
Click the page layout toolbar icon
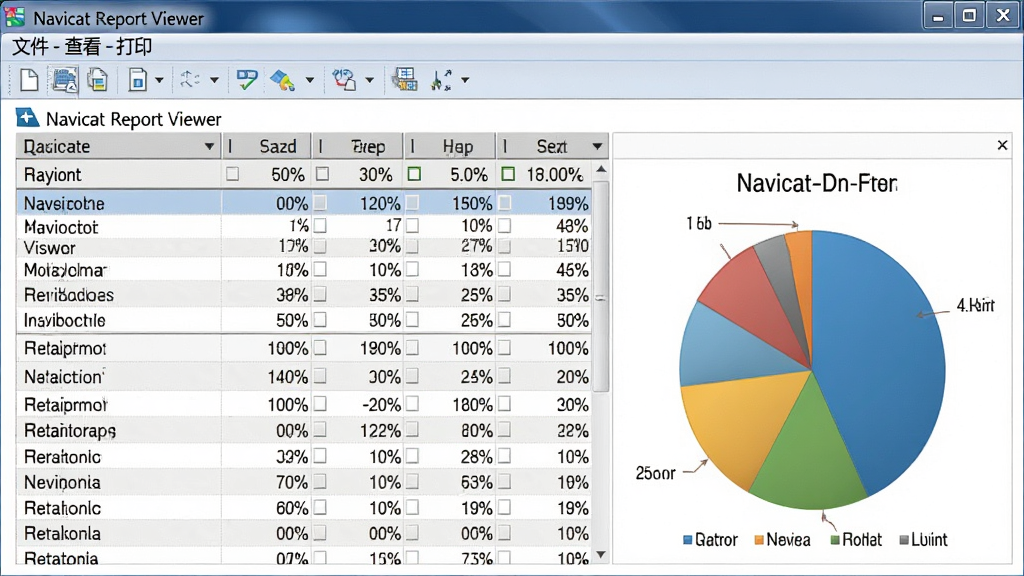coord(137,80)
